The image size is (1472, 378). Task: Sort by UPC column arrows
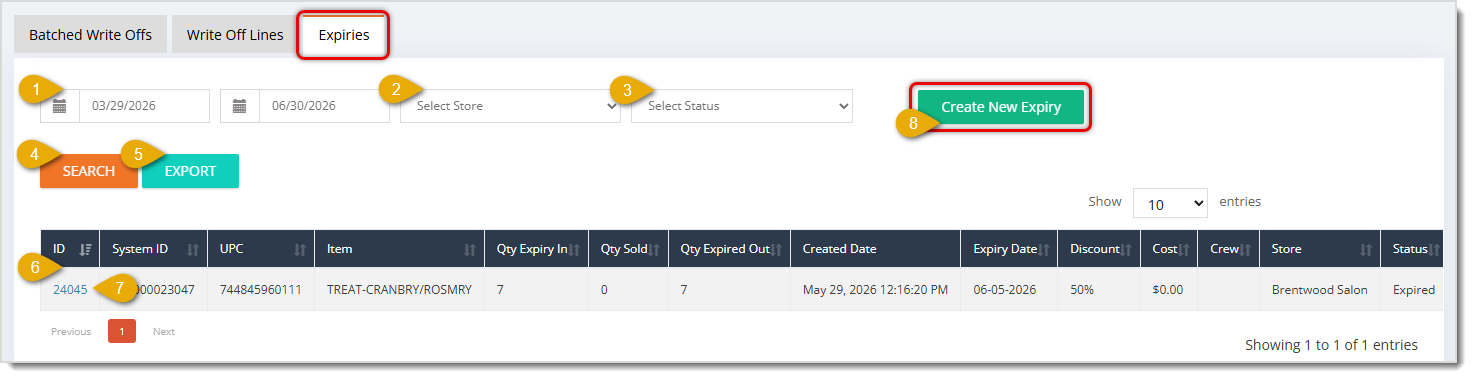[300, 249]
